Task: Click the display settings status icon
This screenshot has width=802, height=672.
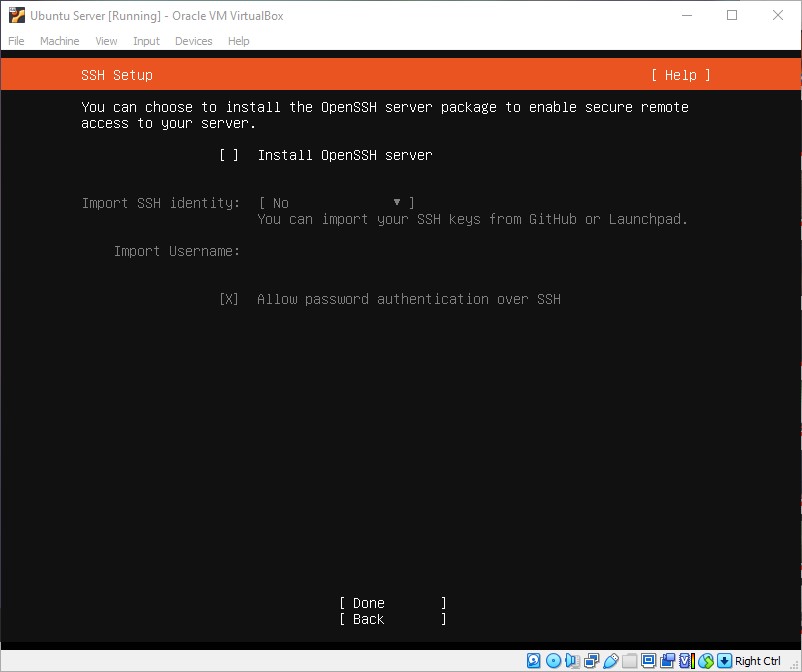Action: click(649, 661)
